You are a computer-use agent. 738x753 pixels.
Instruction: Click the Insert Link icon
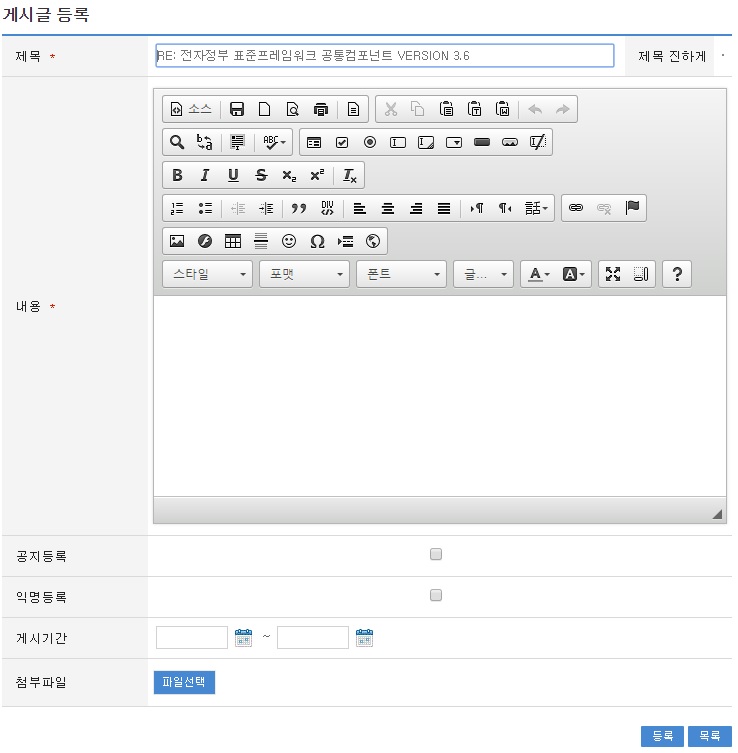click(x=576, y=208)
